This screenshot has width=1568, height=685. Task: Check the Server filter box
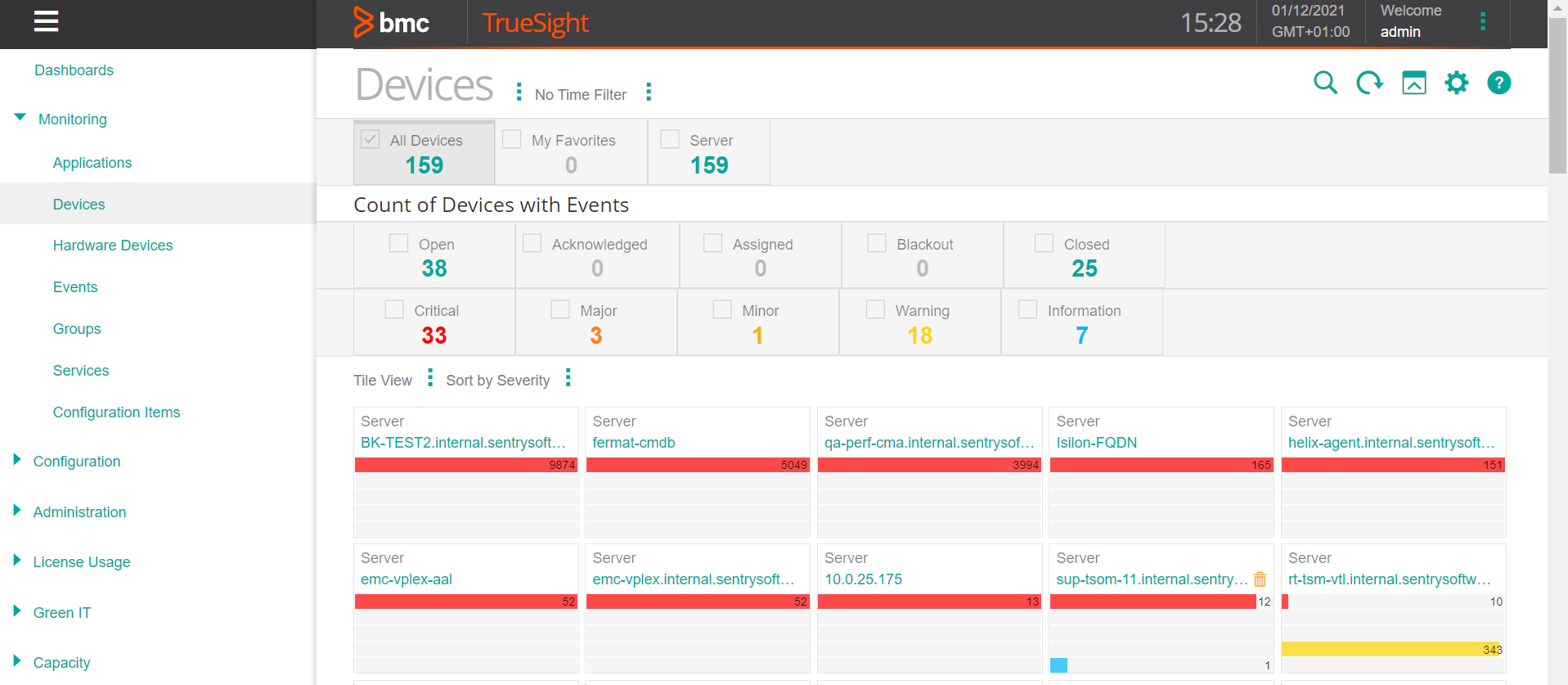tap(670, 139)
